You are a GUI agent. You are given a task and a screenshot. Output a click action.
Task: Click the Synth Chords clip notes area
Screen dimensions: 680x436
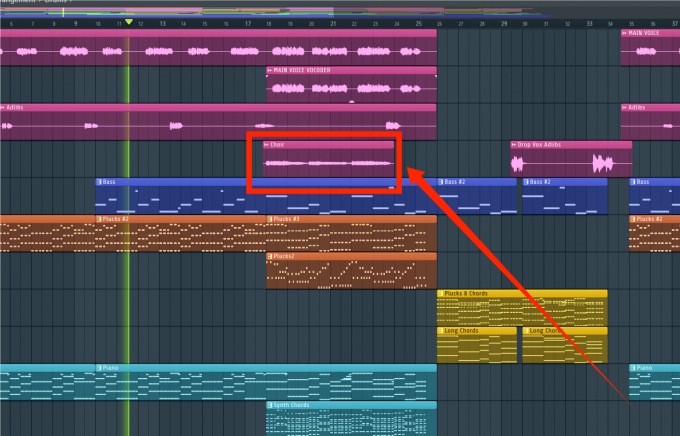tap(351, 422)
